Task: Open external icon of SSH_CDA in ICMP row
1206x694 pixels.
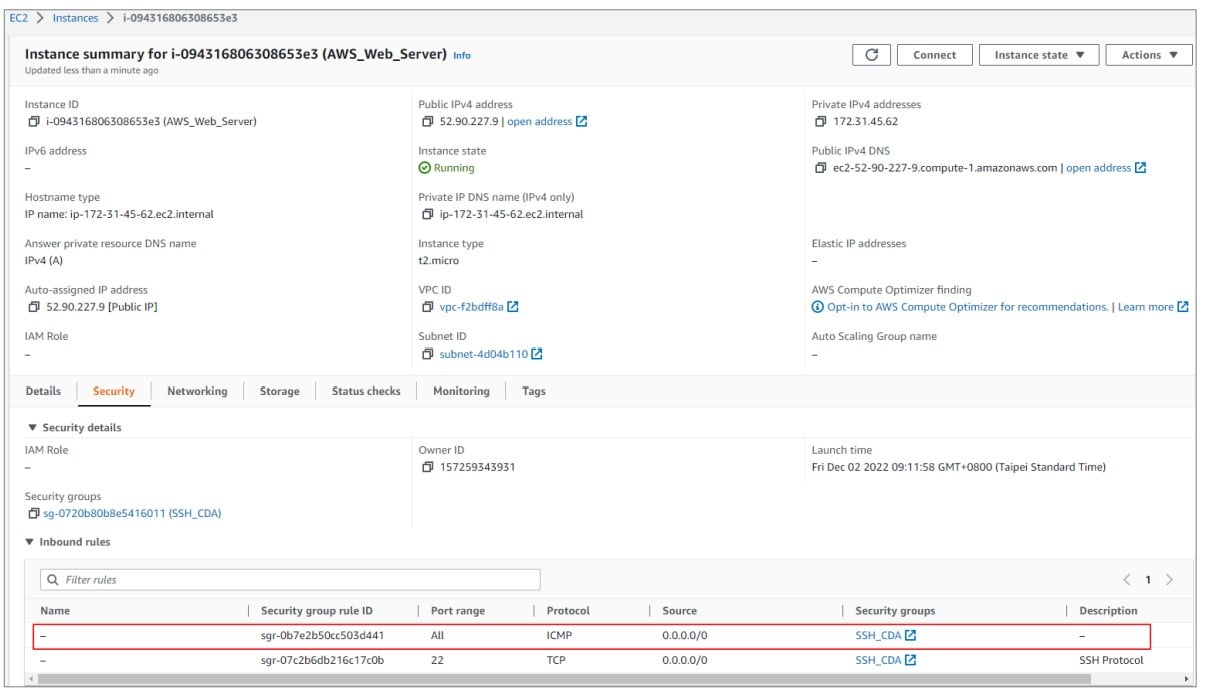Action: 910,636
